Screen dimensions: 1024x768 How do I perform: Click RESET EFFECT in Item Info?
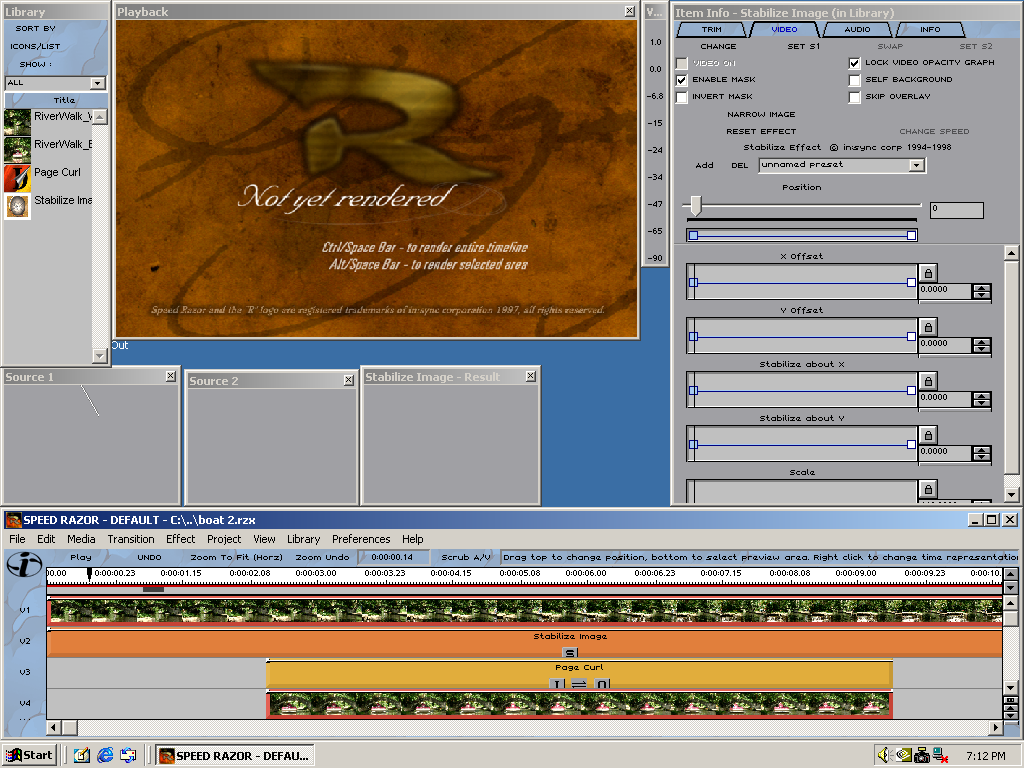point(761,131)
